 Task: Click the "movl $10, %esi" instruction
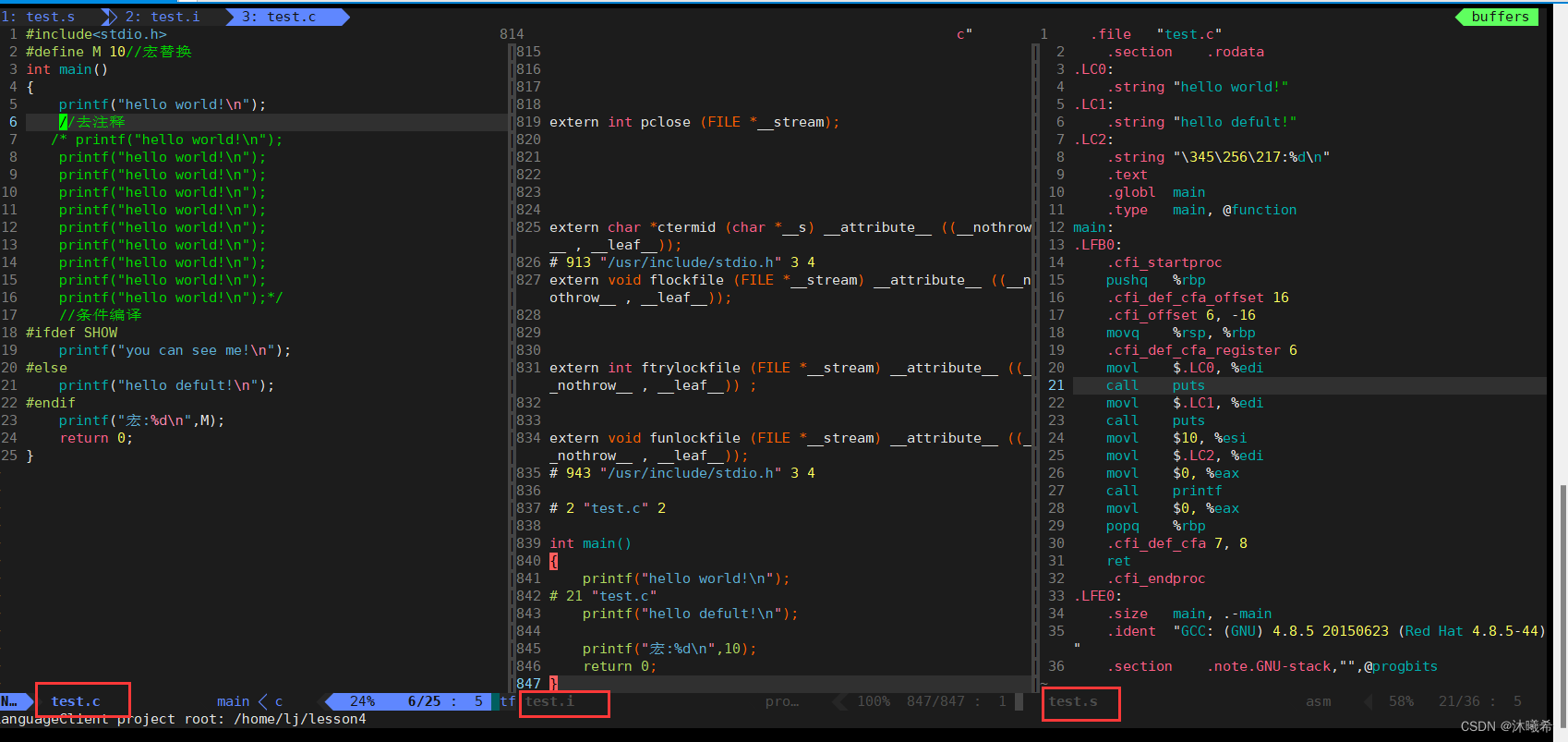coord(1176,438)
